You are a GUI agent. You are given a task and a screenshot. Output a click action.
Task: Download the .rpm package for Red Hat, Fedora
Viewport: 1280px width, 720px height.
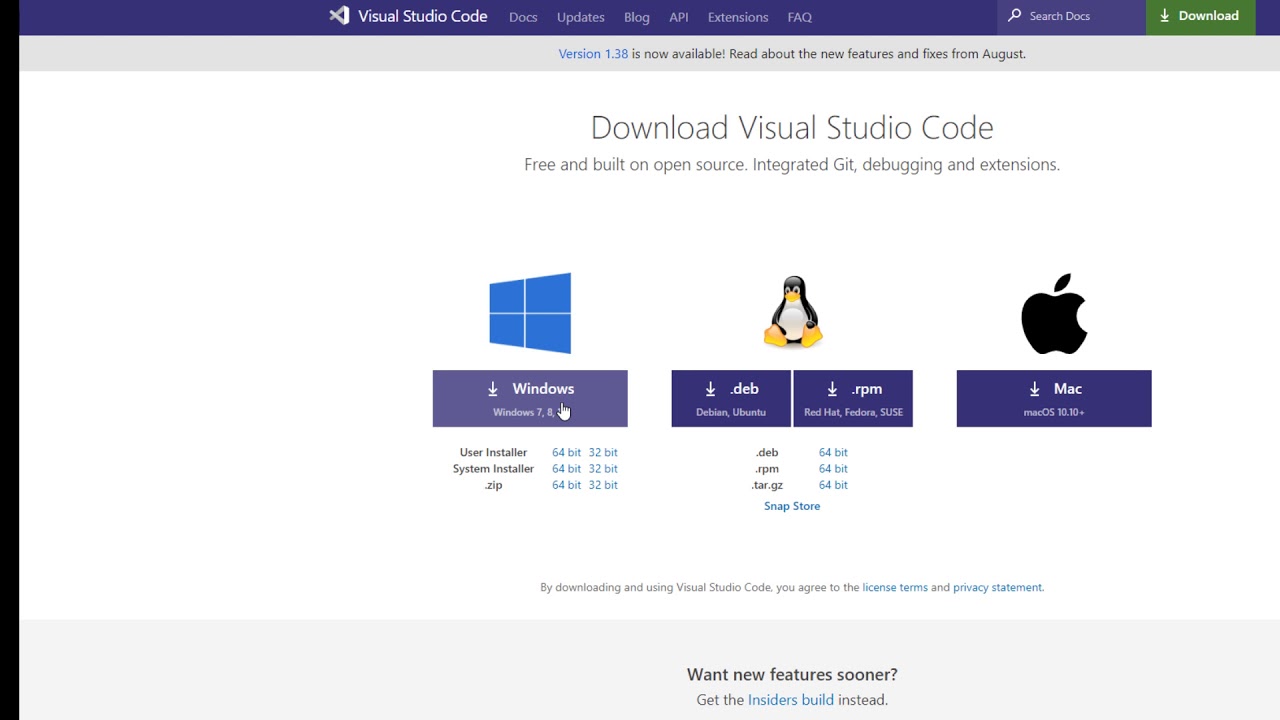(853, 398)
